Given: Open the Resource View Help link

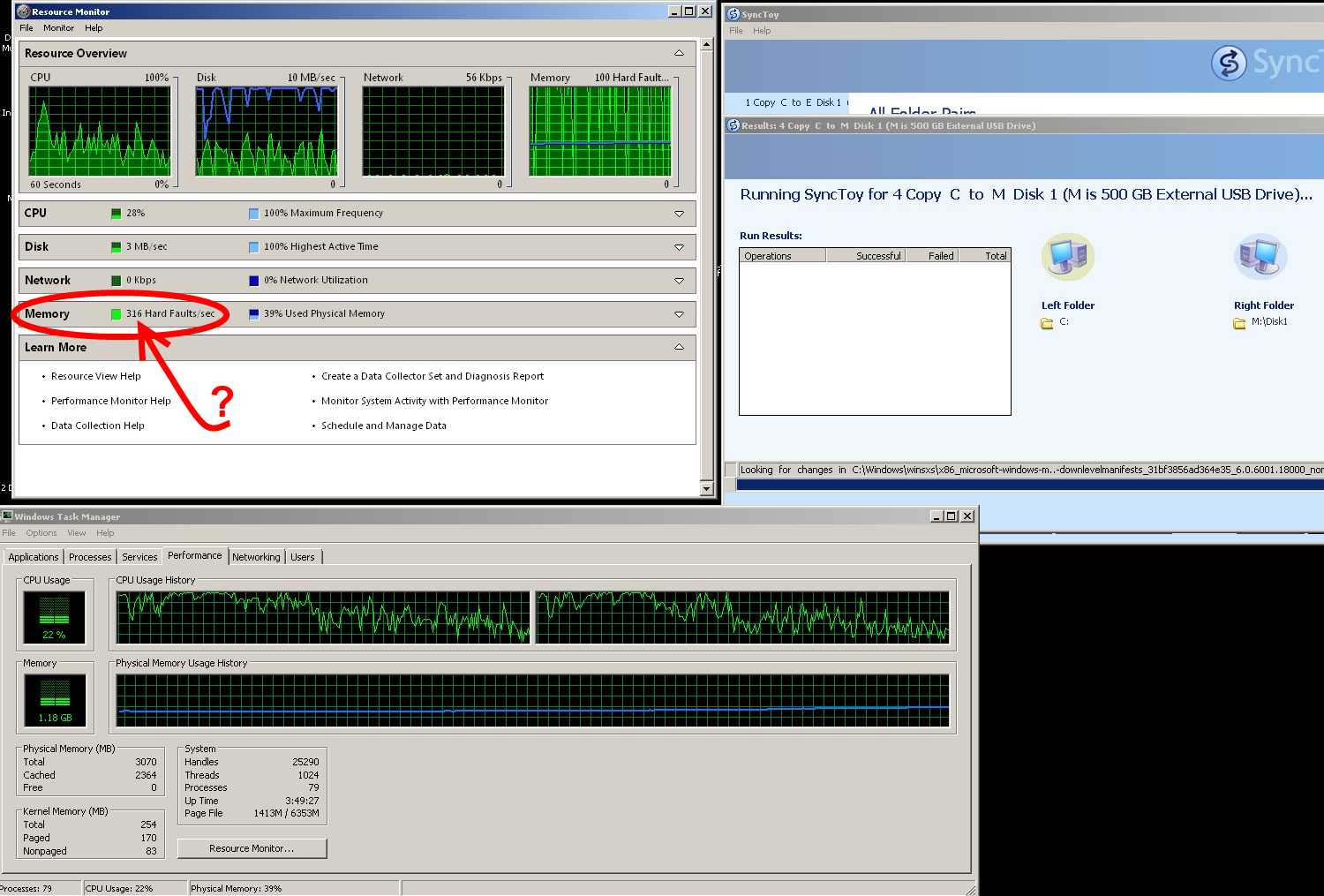Looking at the screenshot, I should [96, 376].
